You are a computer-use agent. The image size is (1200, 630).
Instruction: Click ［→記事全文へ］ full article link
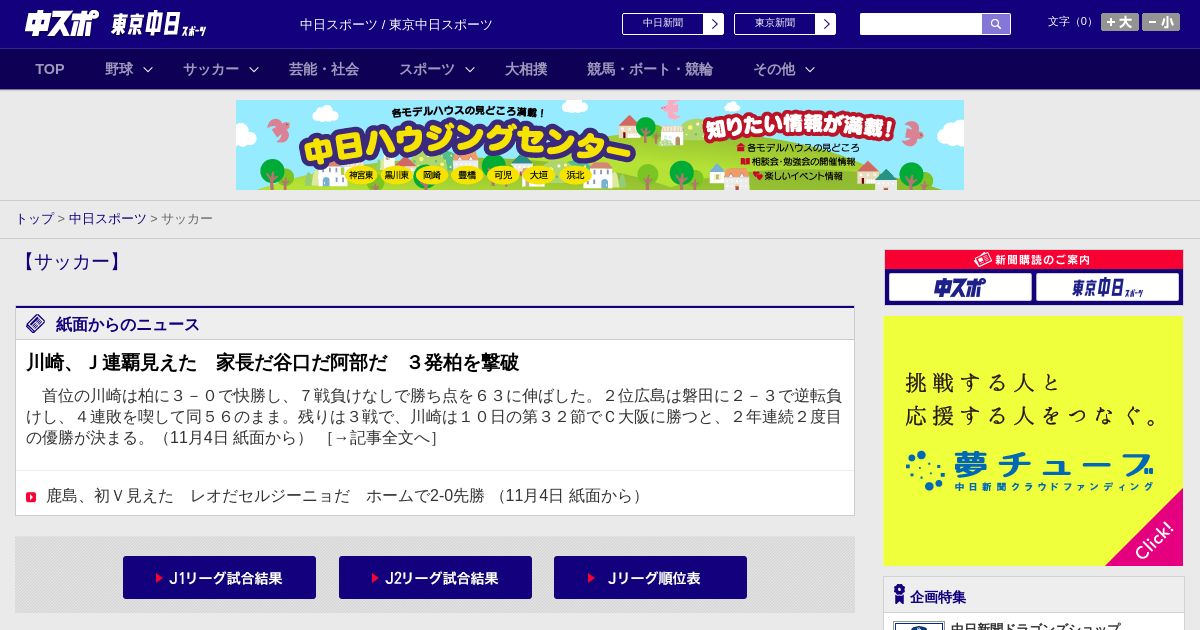click(382, 437)
